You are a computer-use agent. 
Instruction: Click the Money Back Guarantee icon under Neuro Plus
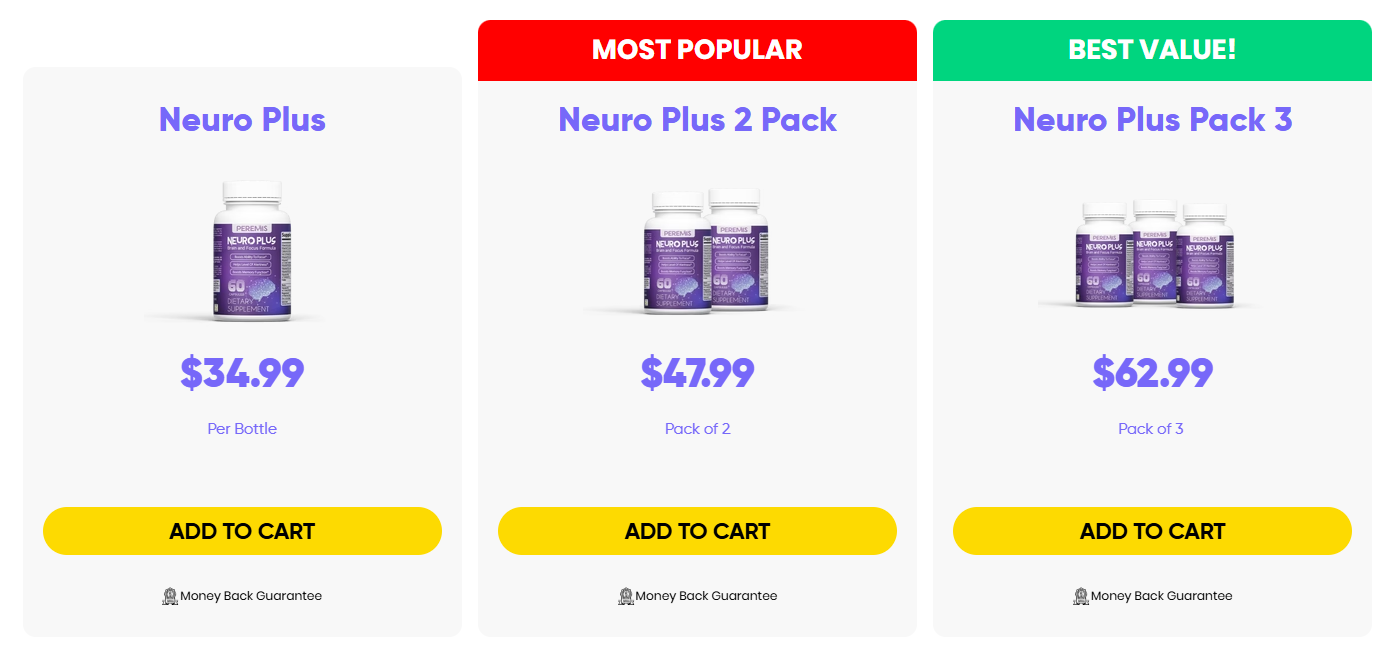[168, 595]
